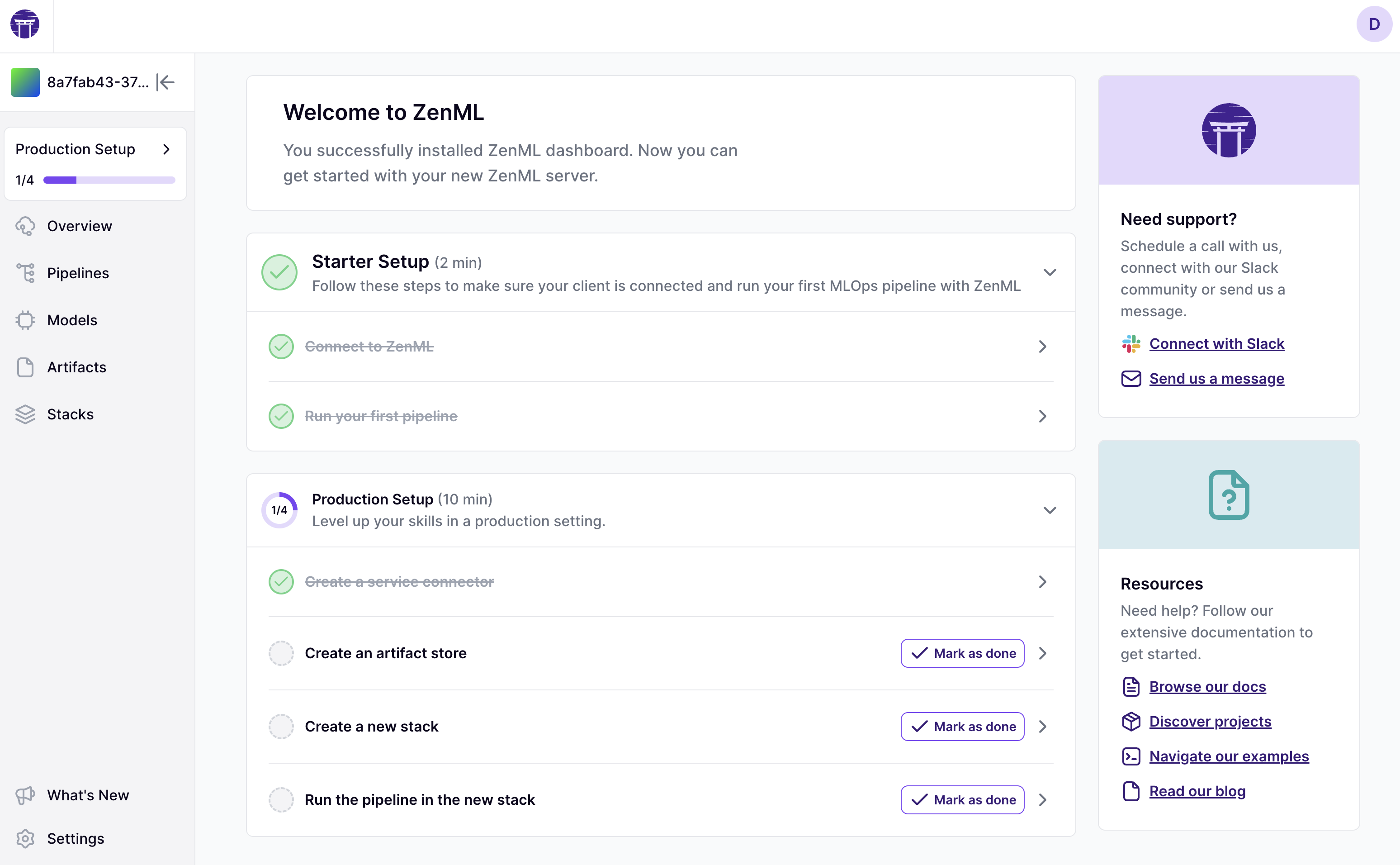The height and width of the screenshot is (865, 1400).
Task: Collapse the sidebar with the arrow icon
Action: click(x=166, y=82)
